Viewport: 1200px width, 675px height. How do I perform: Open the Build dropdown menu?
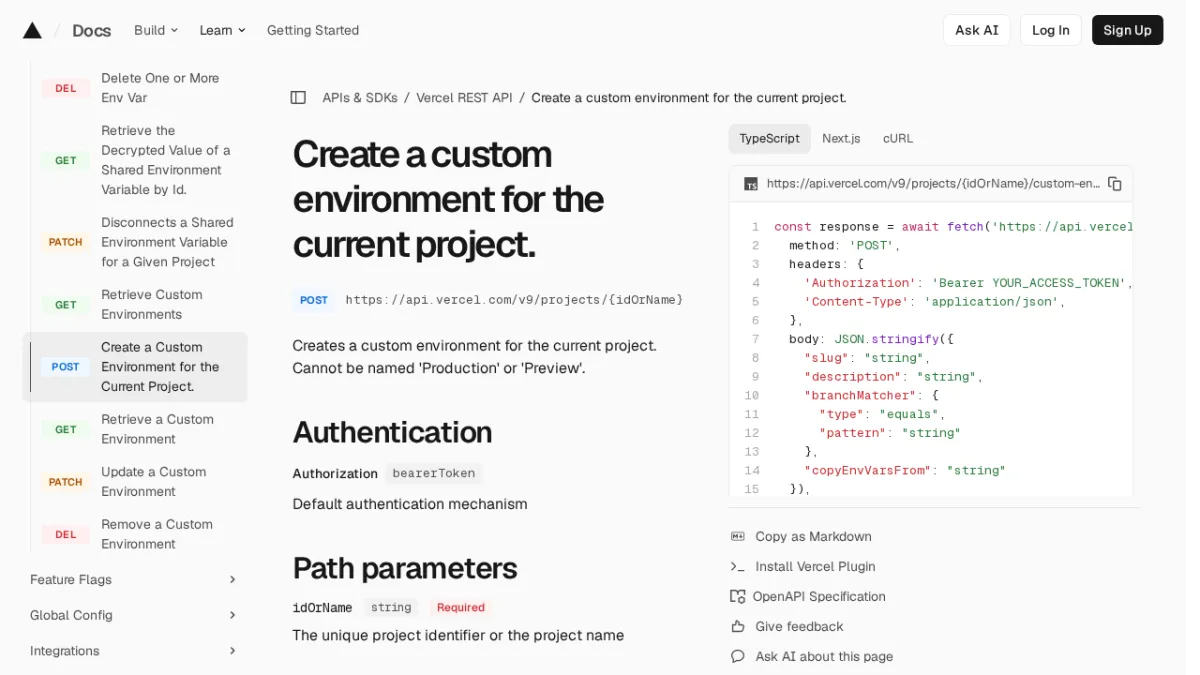coord(156,30)
